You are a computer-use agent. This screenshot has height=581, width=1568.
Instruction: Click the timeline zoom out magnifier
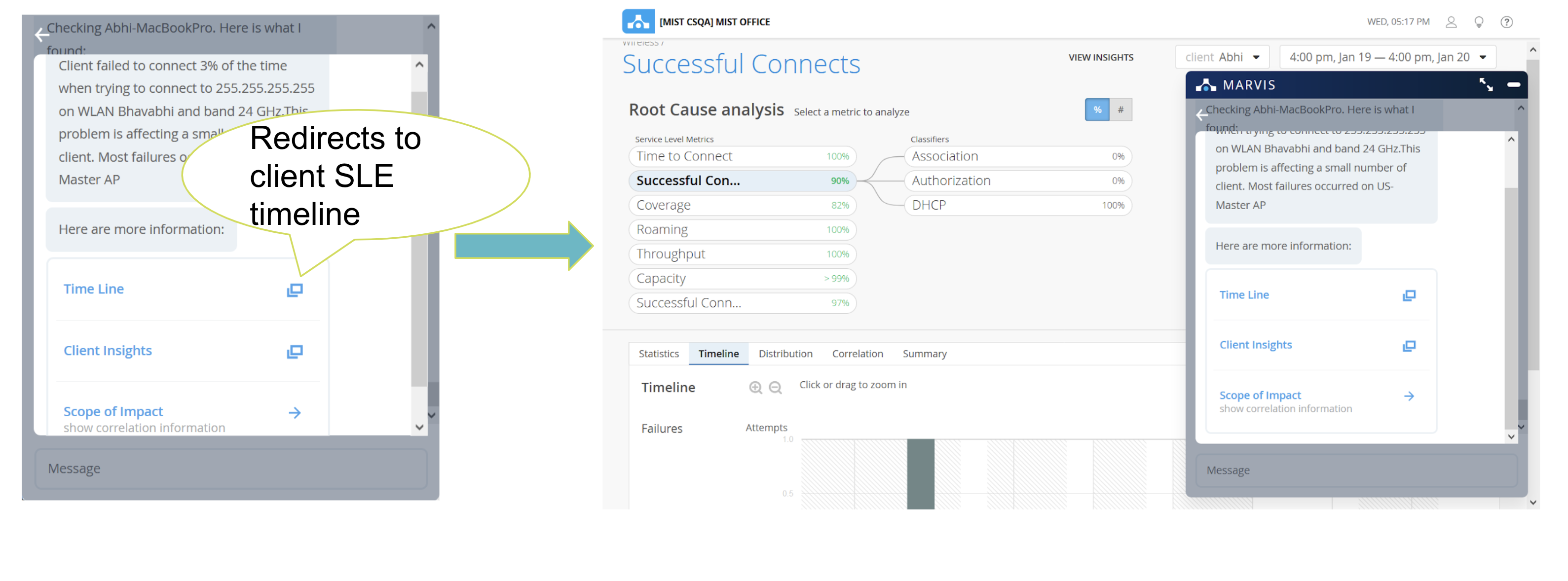tap(775, 388)
